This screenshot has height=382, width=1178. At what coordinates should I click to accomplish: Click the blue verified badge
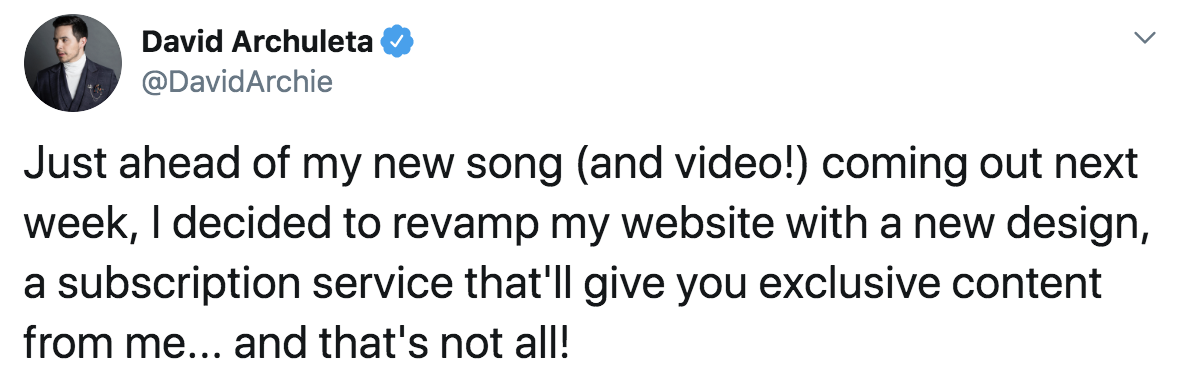coord(397,42)
